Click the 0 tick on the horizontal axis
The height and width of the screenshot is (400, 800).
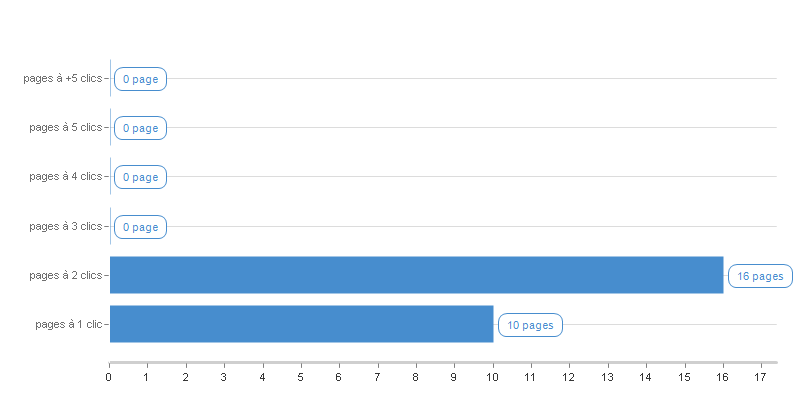(x=109, y=378)
